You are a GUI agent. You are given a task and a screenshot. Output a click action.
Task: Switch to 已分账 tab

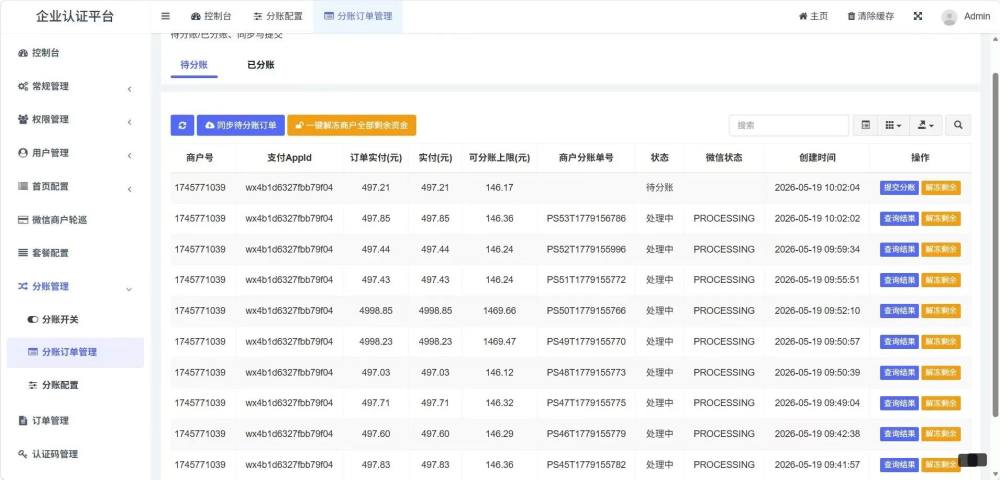click(x=261, y=65)
